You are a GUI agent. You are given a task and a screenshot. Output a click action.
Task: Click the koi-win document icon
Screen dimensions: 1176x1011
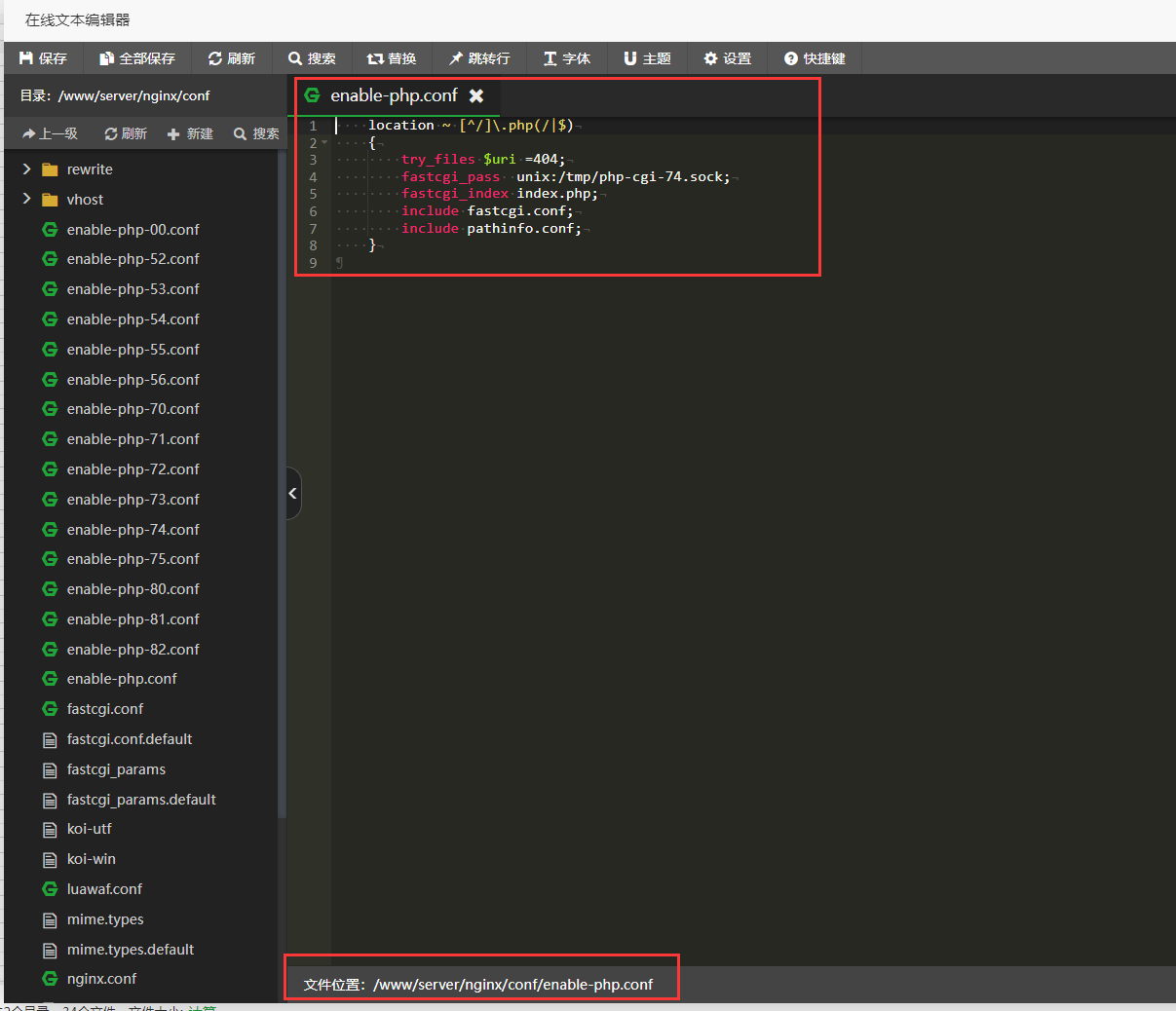(x=50, y=860)
